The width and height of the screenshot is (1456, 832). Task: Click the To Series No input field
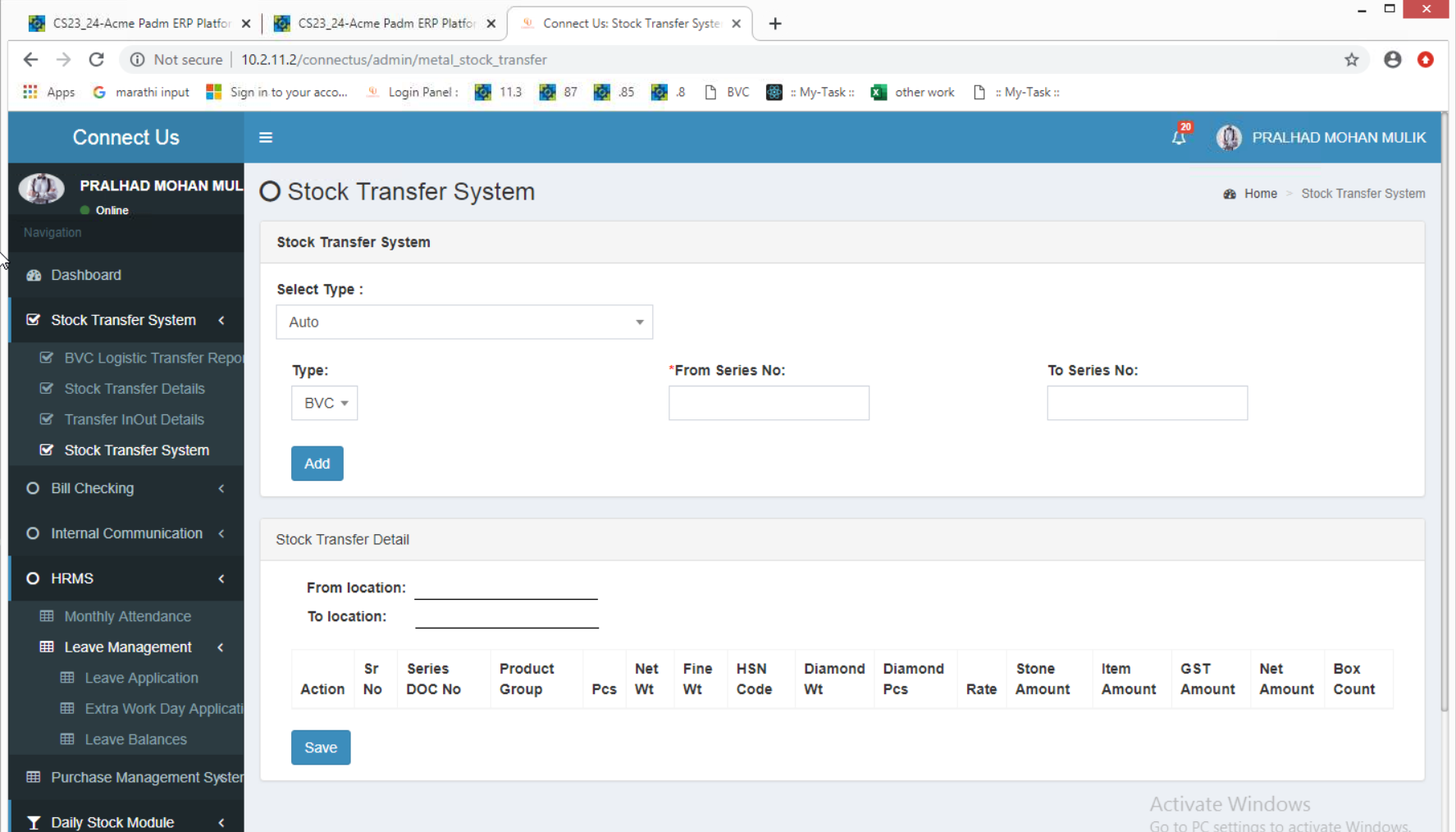[1147, 403]
